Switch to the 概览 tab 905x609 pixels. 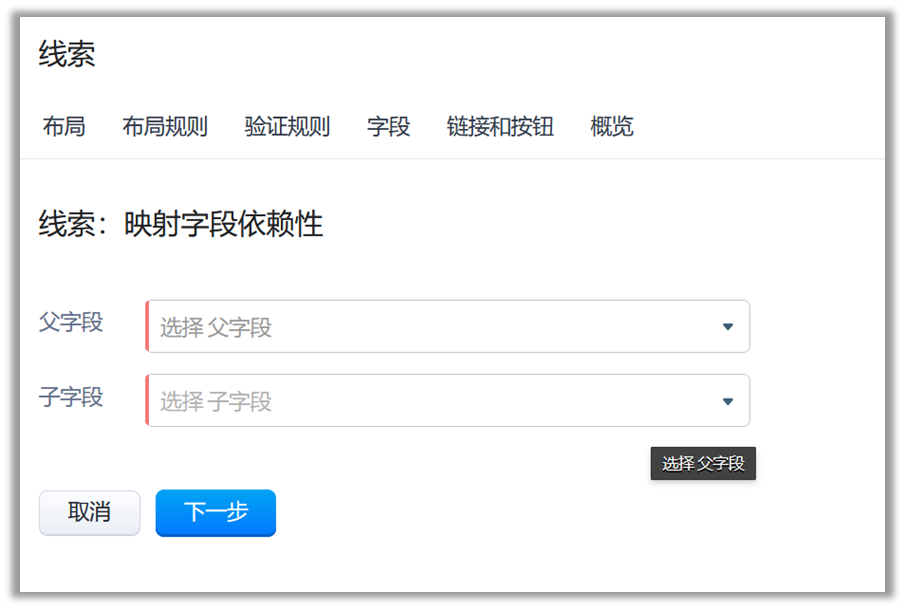[612, 127]
